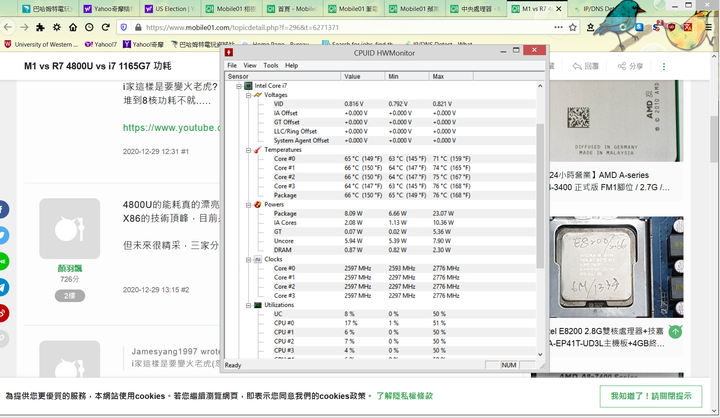Collapse the Powers section in HWMonitor
This screenshot has height=418, width=720.
coord(248,205)
